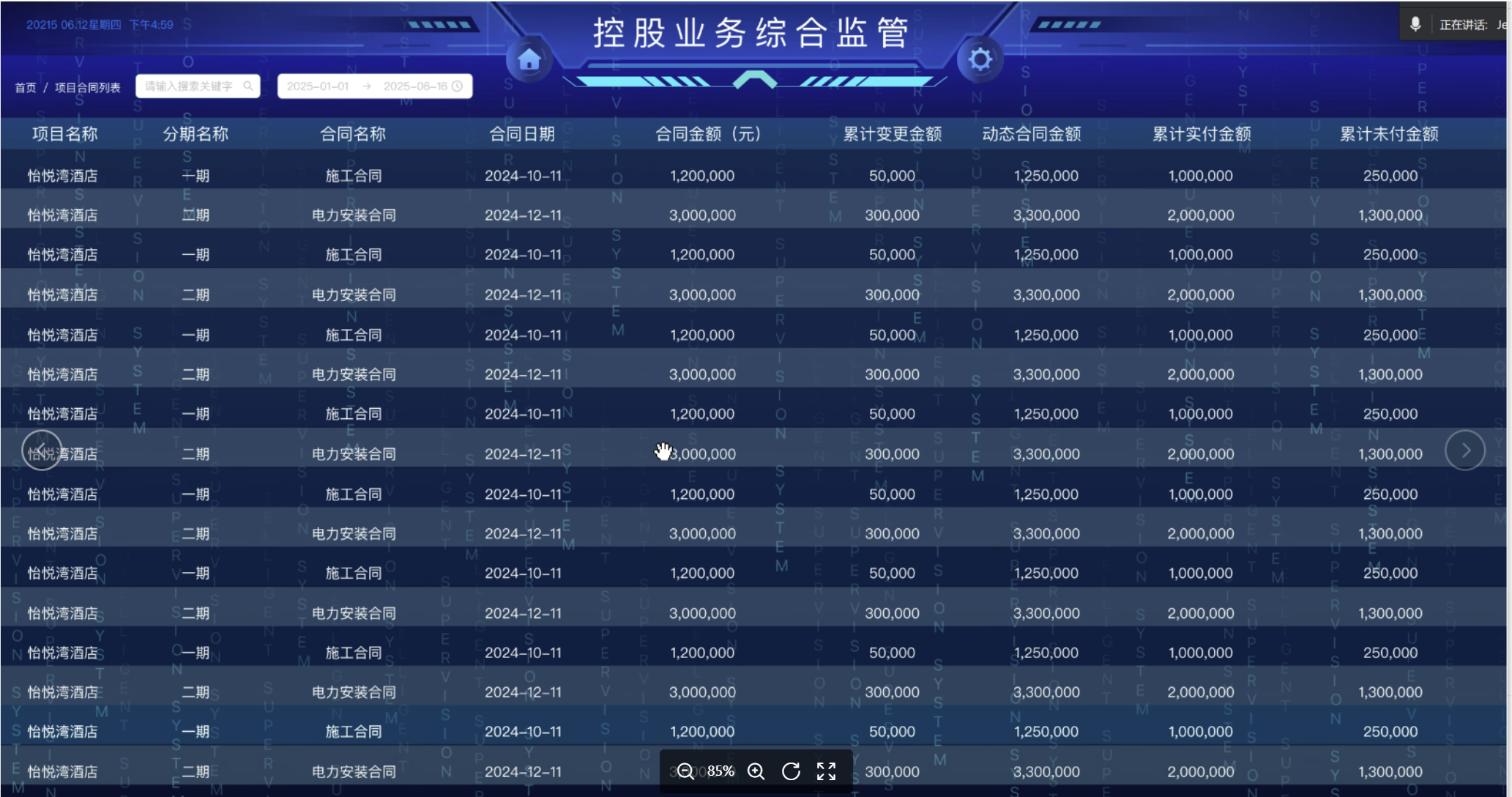The width and height of the screenshot is (1512, 797).
Task: Click the zoom in magnifier icon
Action: (x=756, y=771)
